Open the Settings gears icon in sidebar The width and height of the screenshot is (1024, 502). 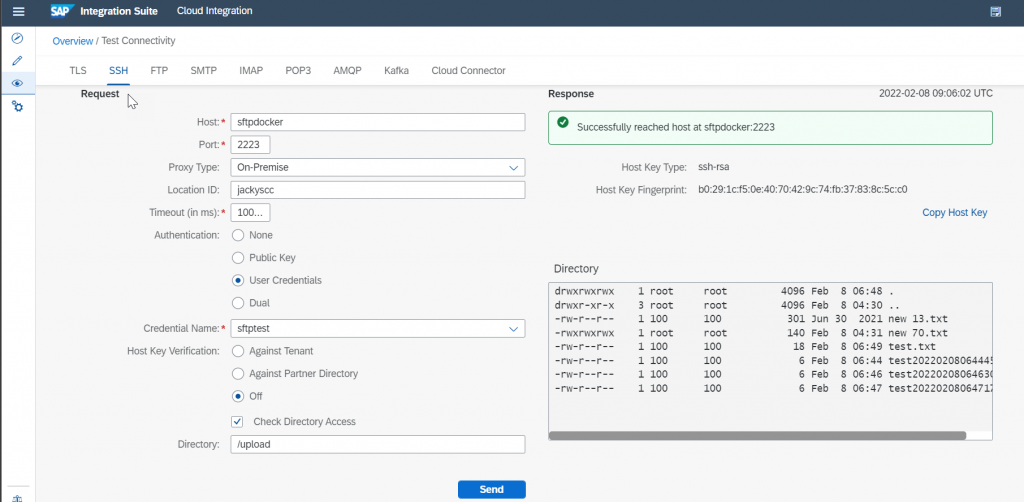pyautogui.click(x=18, y=106)
